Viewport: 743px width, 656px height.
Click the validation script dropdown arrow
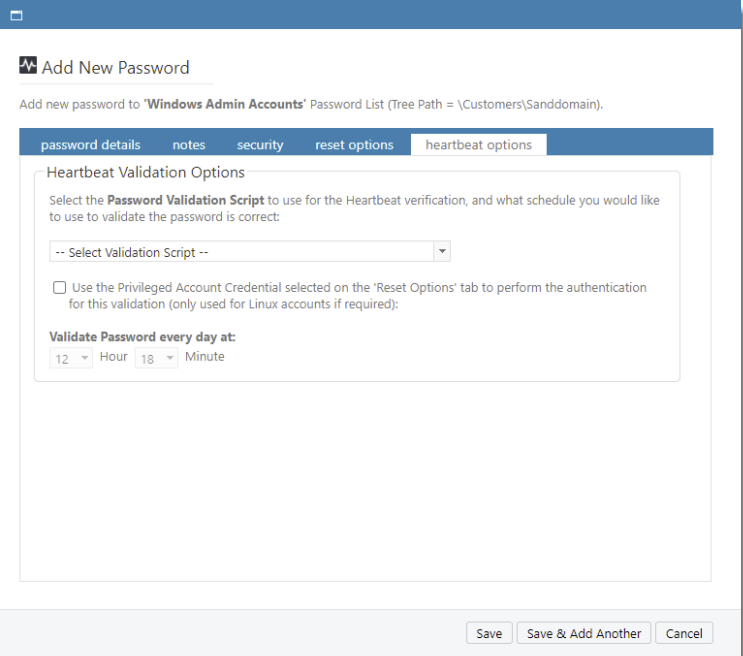[441, 252]
